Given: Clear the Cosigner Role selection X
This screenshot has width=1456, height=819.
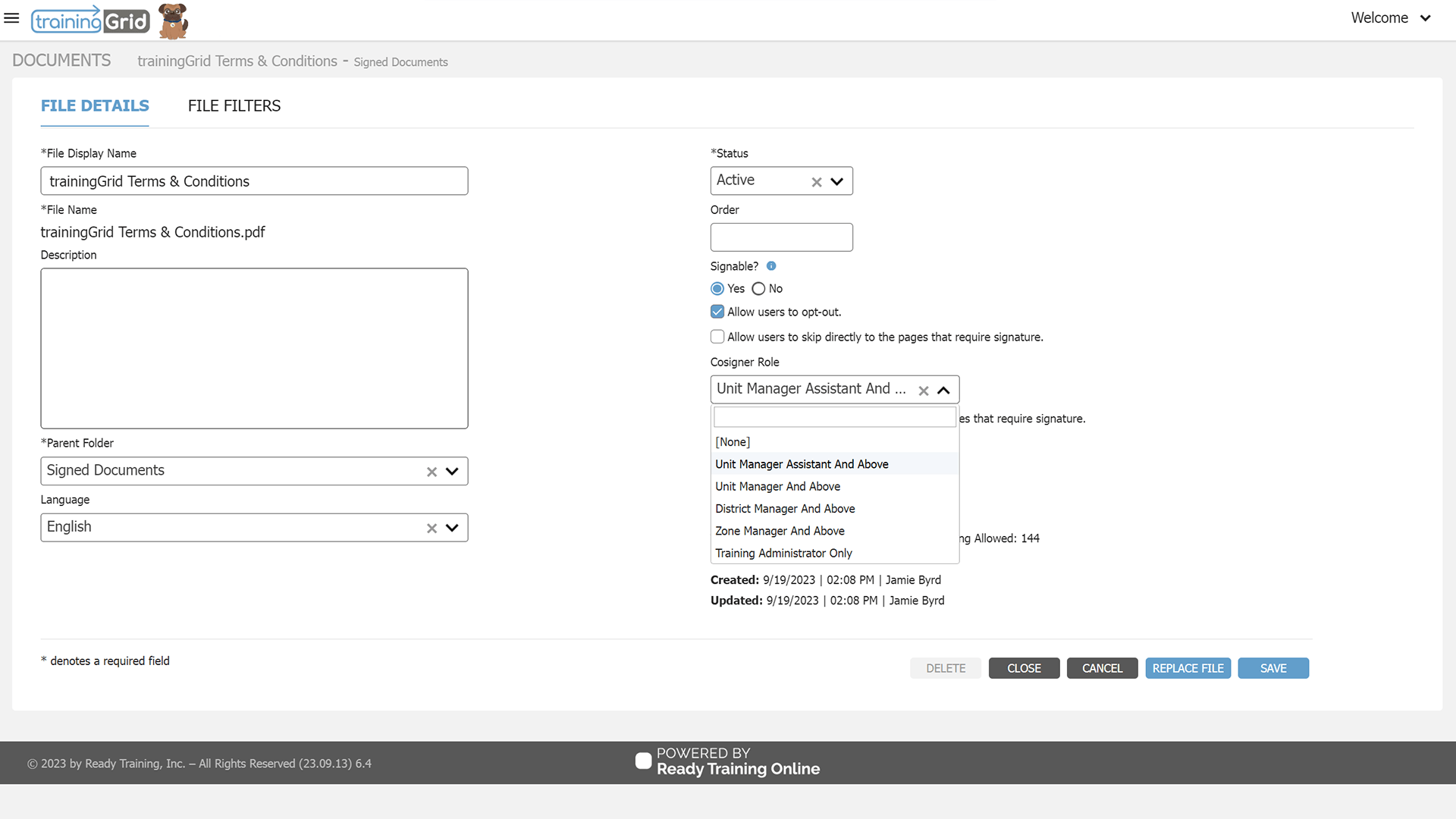Looking at the screenshot, I should click(924, 391).
